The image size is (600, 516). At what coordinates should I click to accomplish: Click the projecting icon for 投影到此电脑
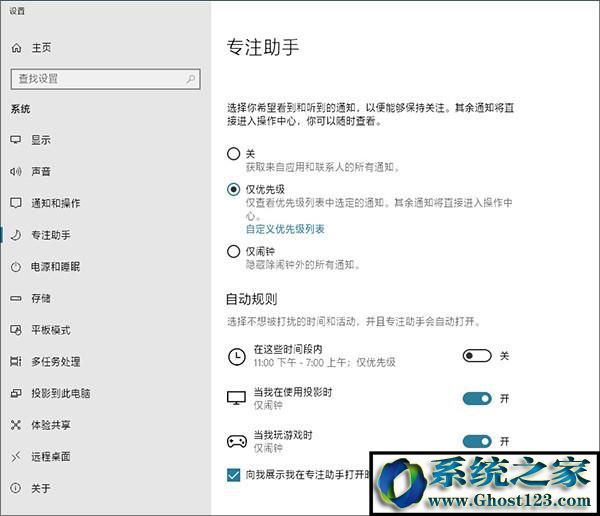pos(16,393)
